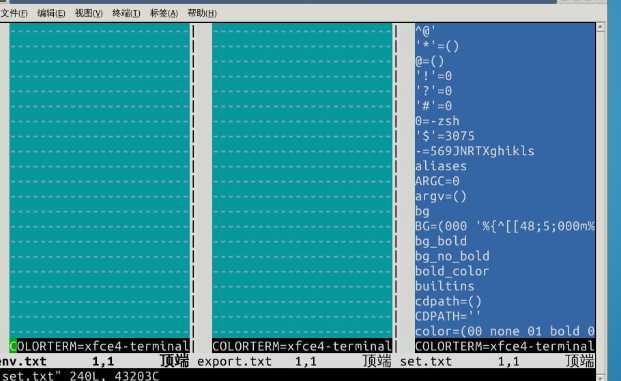Click the 'BG=(000' line

(x=505, y=226)
